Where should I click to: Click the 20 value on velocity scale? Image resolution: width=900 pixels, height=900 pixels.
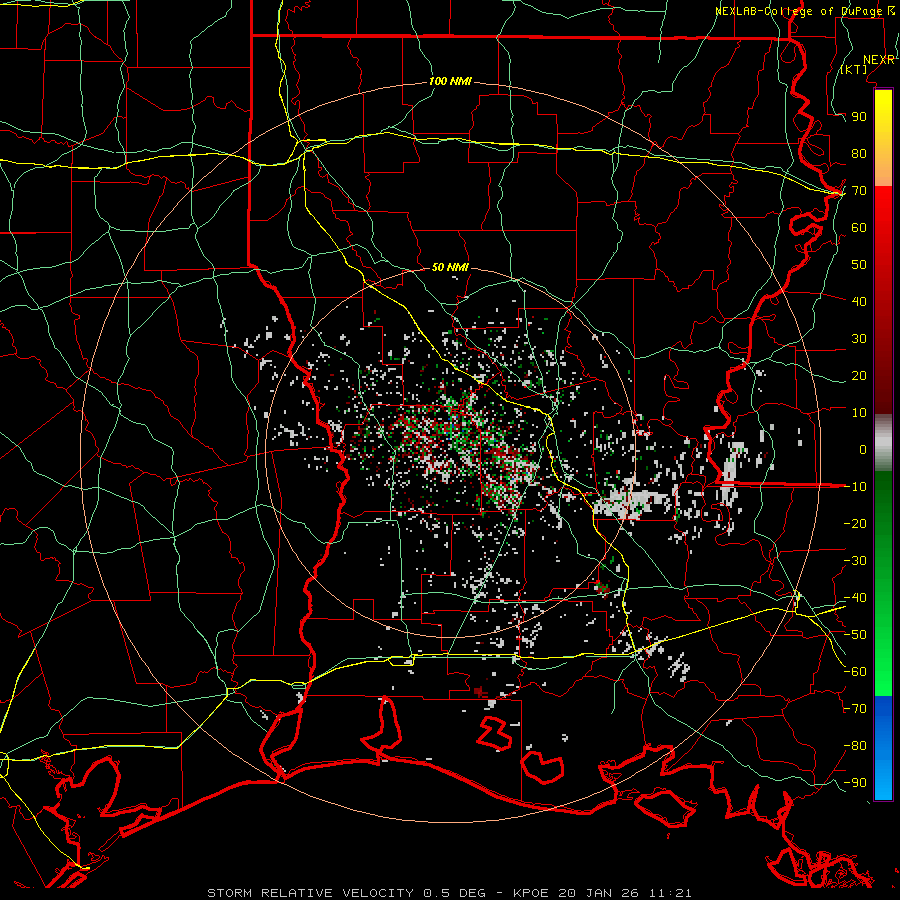tap(859, 375)
